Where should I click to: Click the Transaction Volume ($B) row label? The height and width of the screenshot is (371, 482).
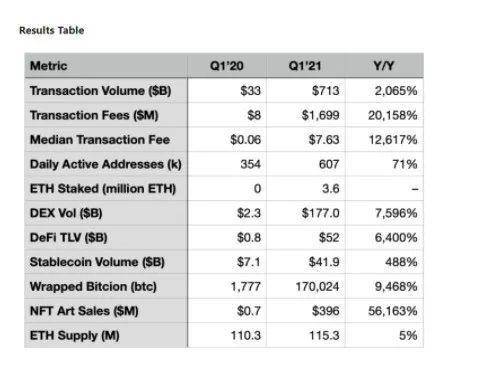point(101,91)
